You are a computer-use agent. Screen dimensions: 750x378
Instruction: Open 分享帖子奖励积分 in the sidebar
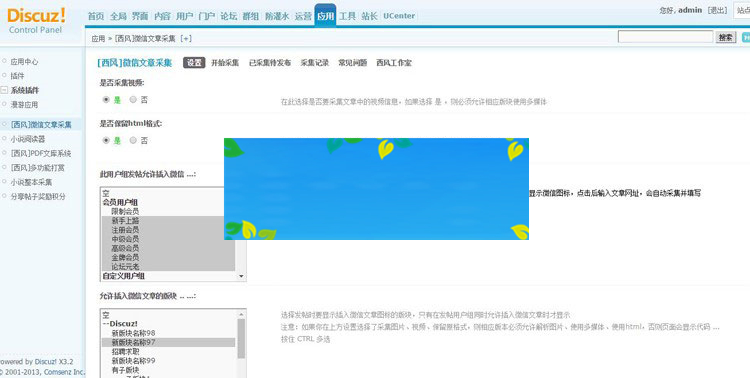(38, 196)
